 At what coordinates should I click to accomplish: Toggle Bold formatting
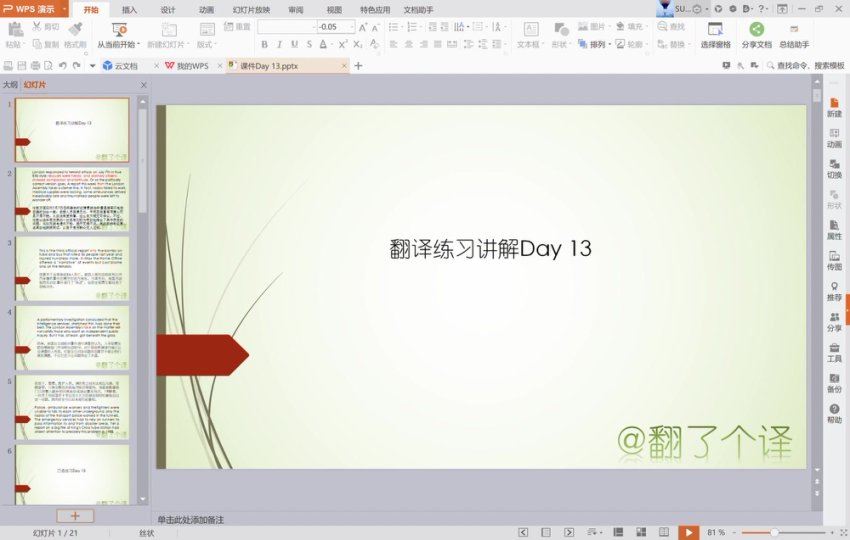click(265, 44)
